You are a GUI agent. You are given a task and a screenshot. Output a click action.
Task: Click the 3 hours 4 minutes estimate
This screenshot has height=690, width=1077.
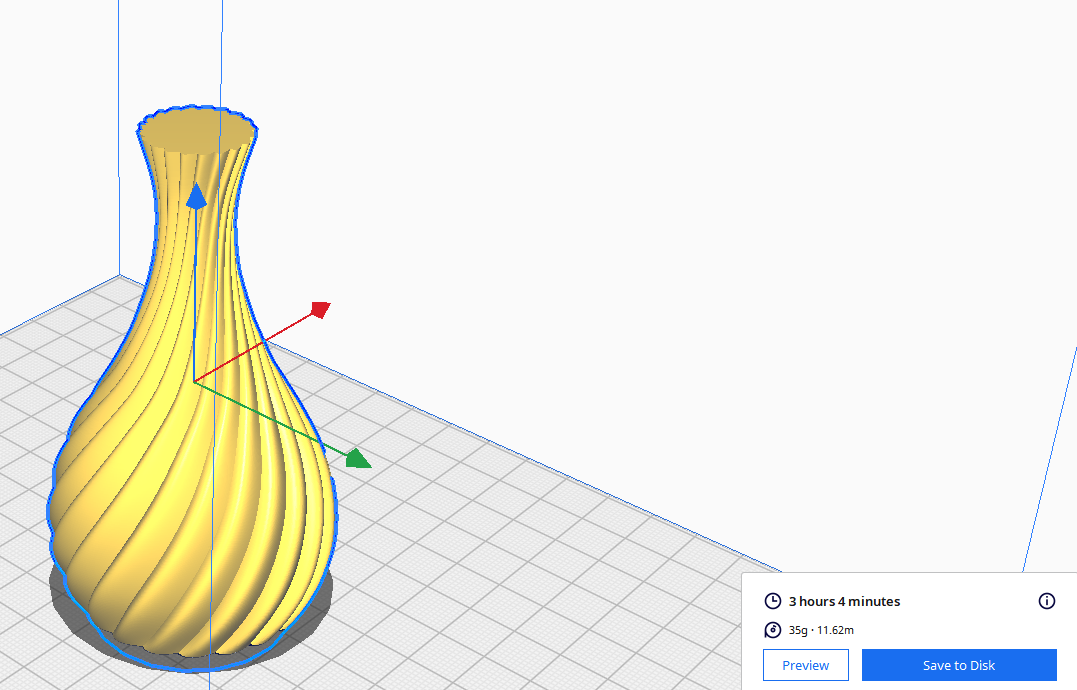click(844, 601)
